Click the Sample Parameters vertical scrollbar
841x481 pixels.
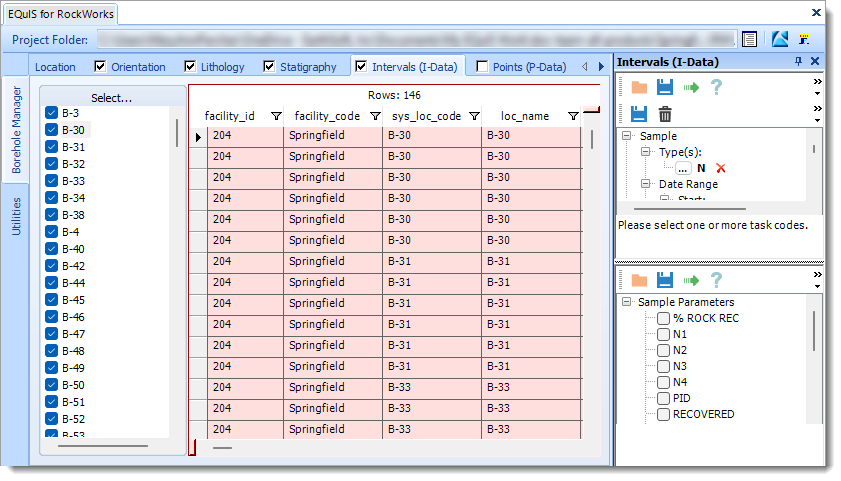click(814, 331)
